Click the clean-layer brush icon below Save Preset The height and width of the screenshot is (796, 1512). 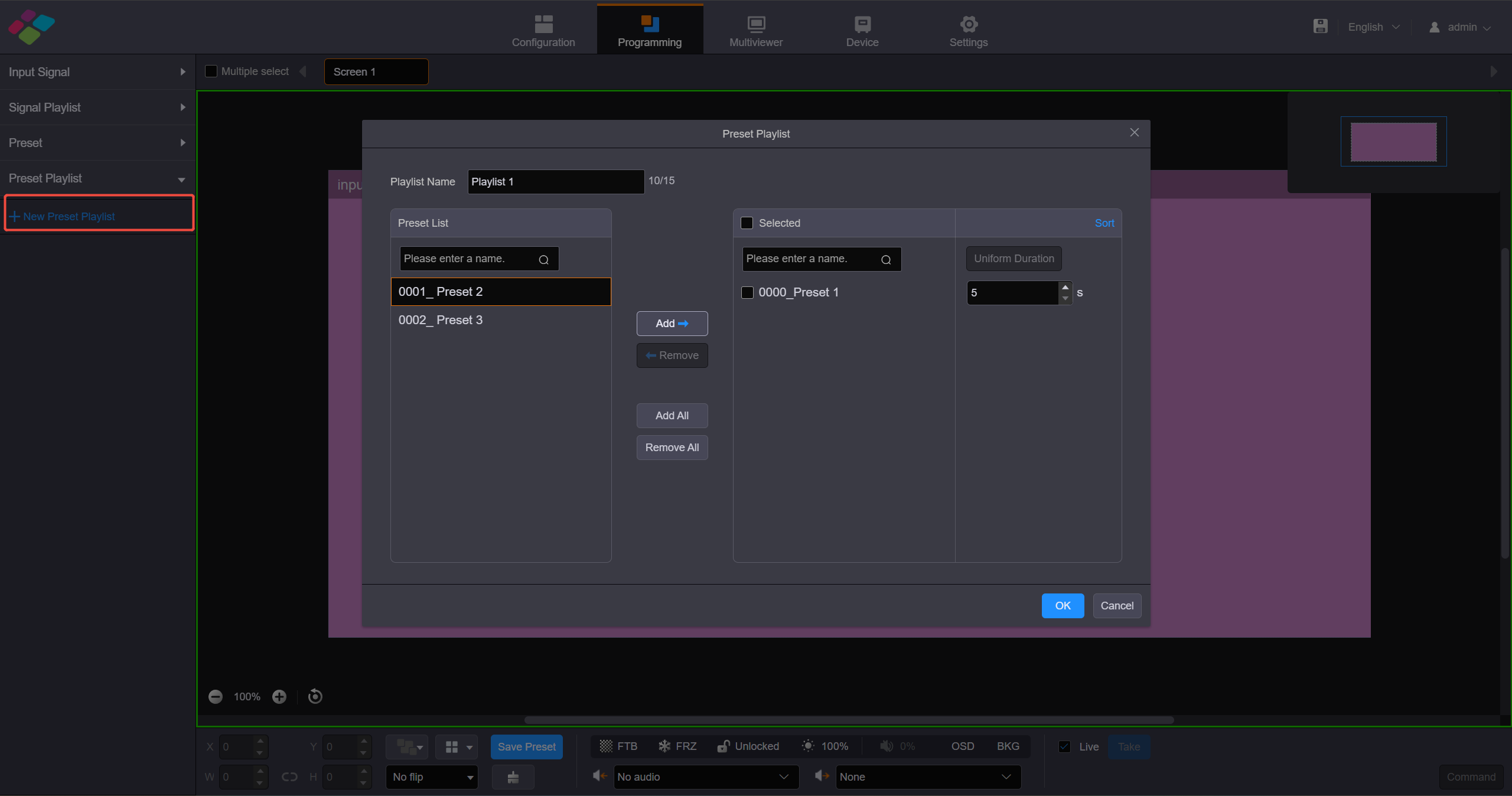coord(512,777)
